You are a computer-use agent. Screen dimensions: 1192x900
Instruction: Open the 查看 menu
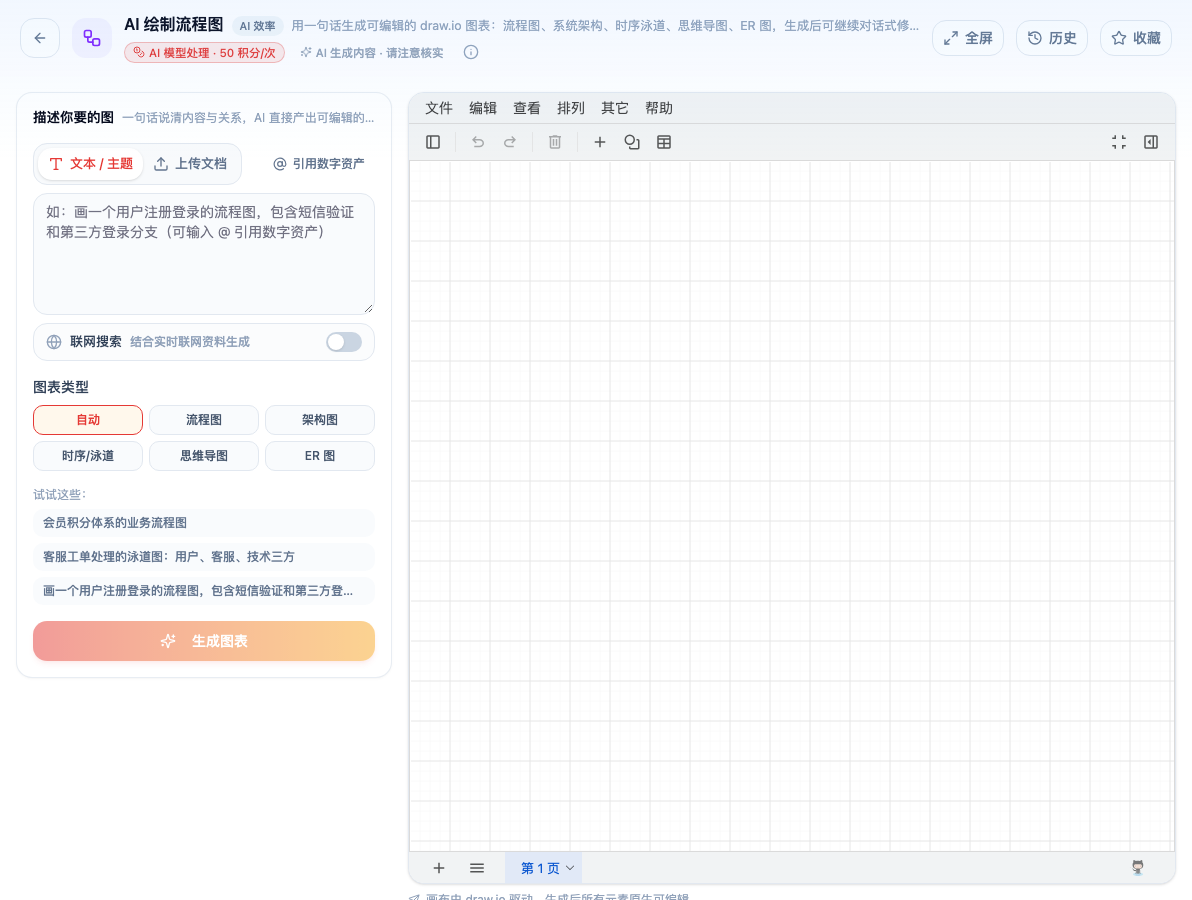527,108
